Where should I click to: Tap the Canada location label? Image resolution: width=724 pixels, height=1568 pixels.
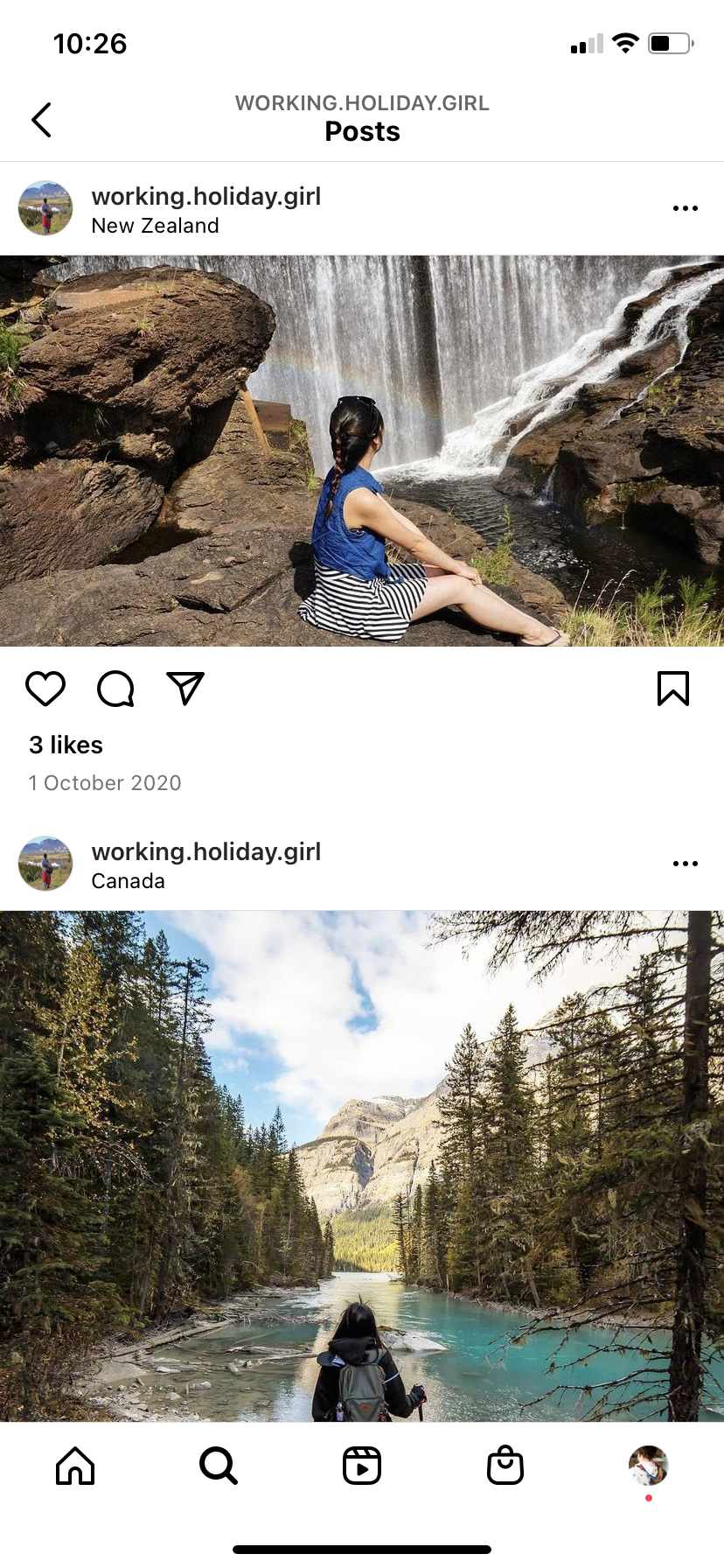pyautogui.click(x=128, y=881)
